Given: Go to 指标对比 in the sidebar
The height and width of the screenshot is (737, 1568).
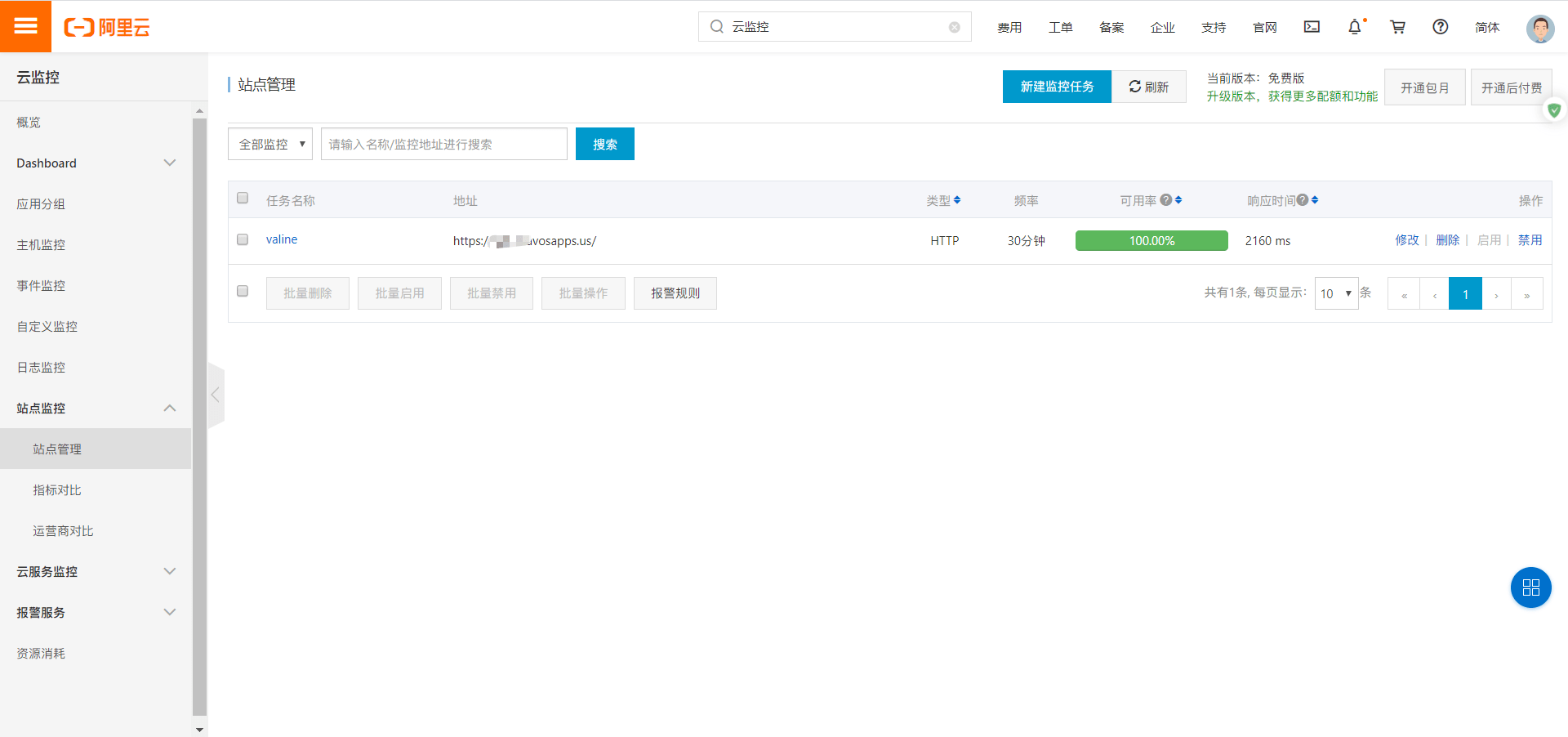Looking at the screenshot, I should click(x=57, y=490).
